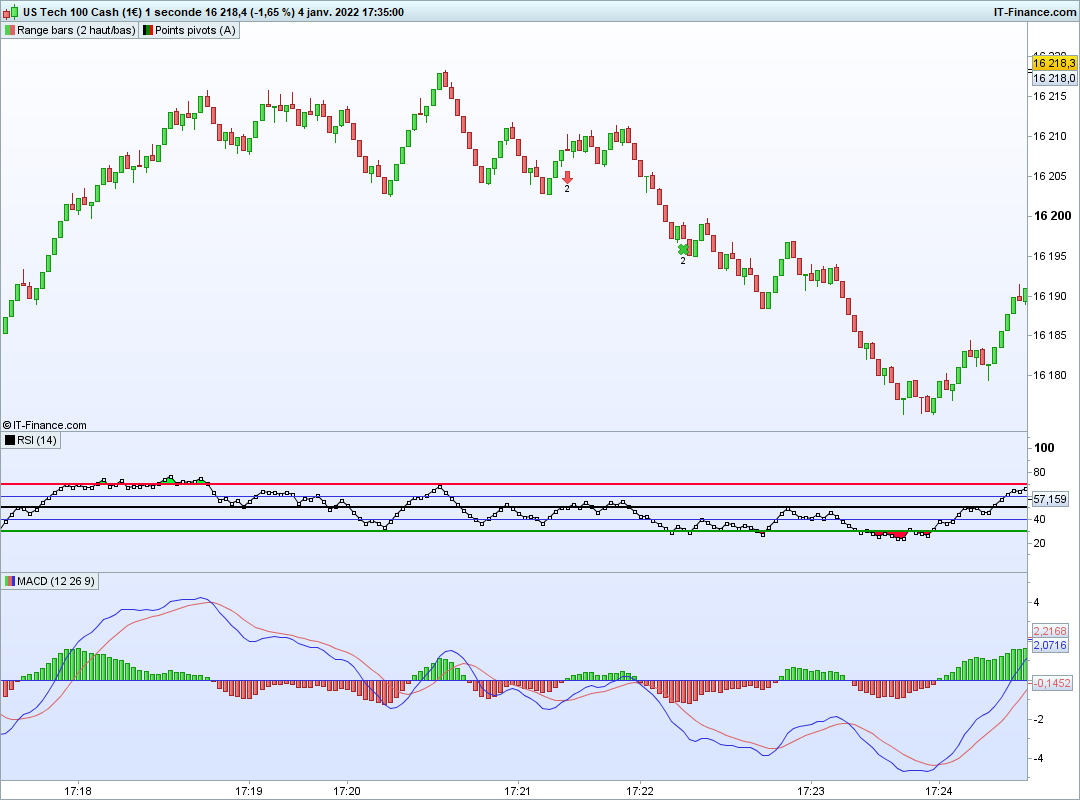Click the 16 195 price axis label

(1050, 256)
